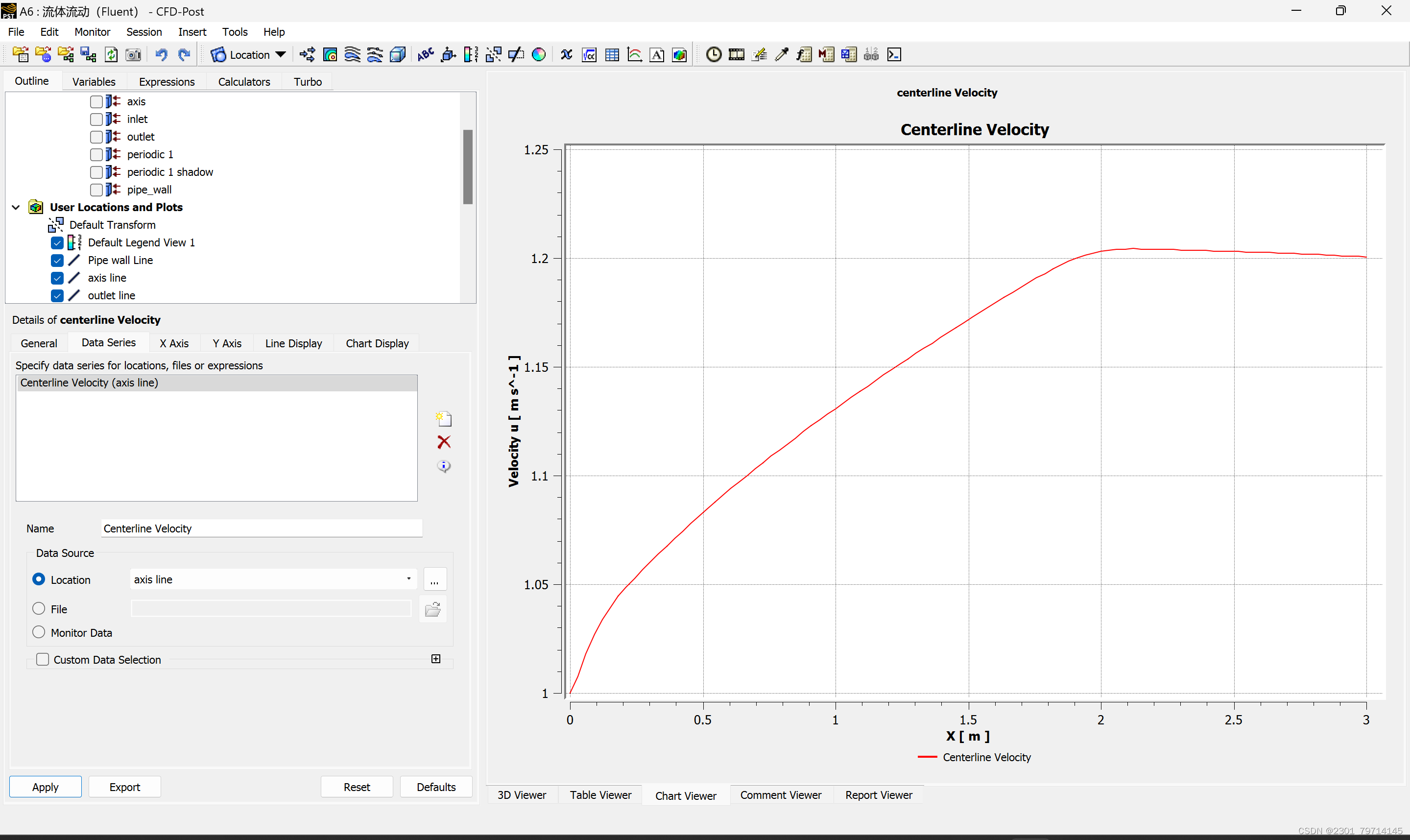Select the File data source radio
Screen dimensions: 1410x840
[39, 608]
